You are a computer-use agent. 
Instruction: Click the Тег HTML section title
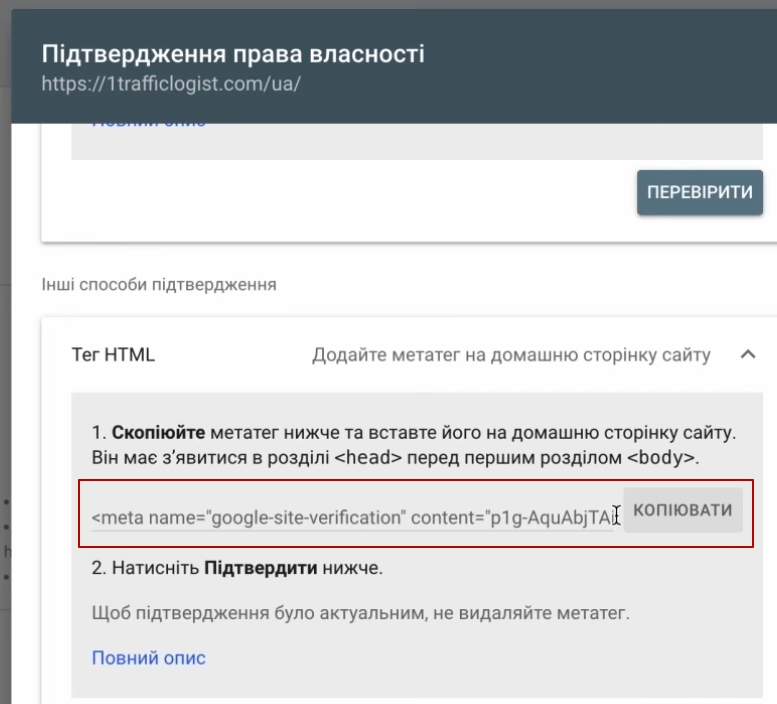click(x=113, y=355)
